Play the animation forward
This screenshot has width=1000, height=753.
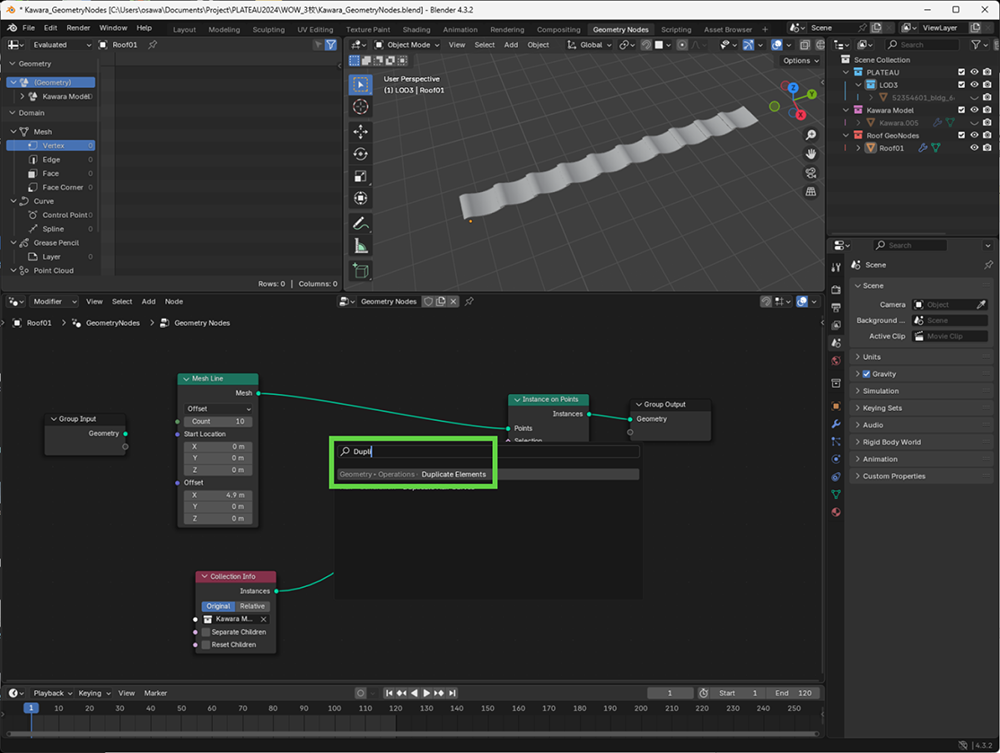click(x=426, y=693)
